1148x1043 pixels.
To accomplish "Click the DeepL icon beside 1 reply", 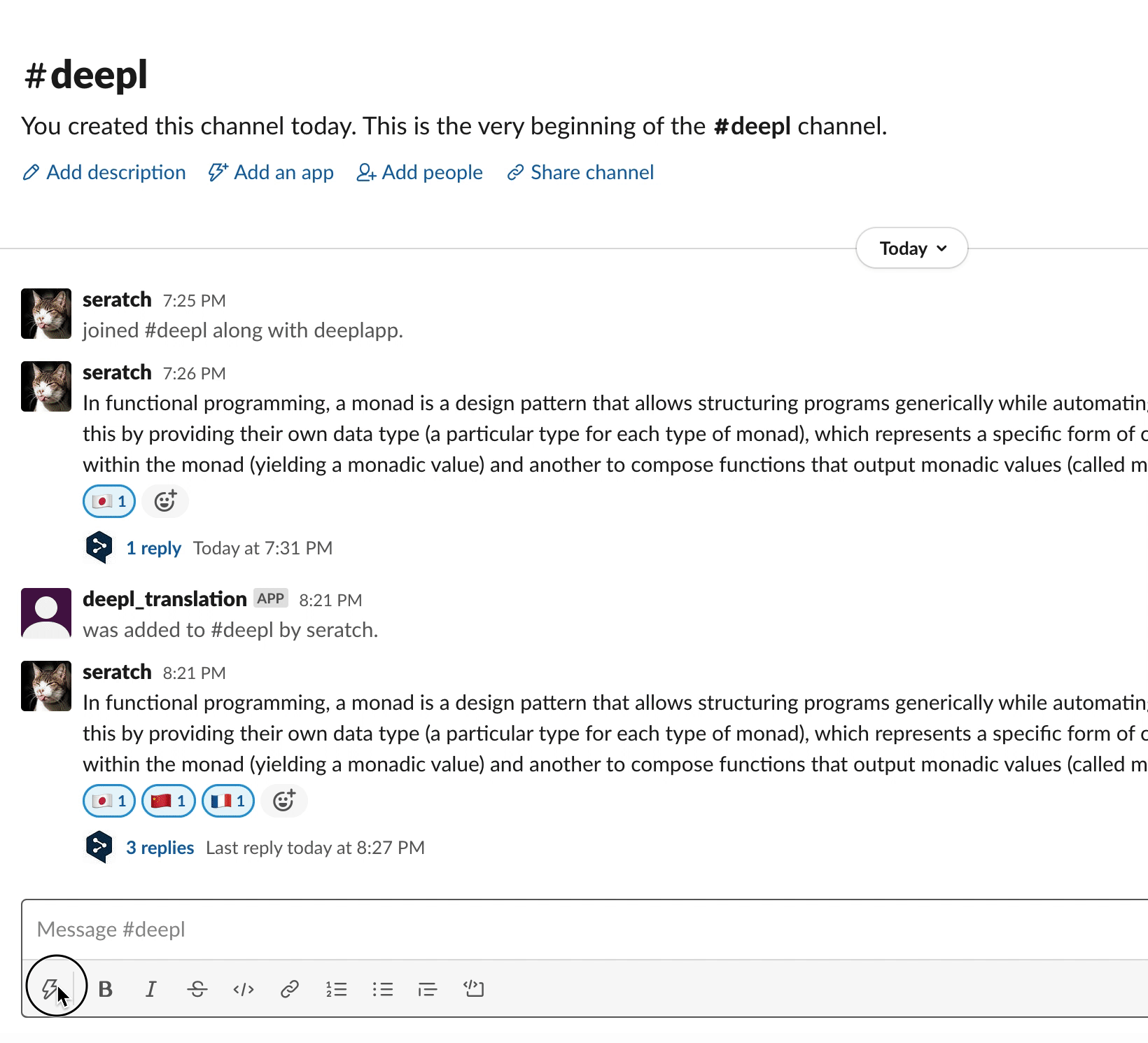I will point(99,547).
